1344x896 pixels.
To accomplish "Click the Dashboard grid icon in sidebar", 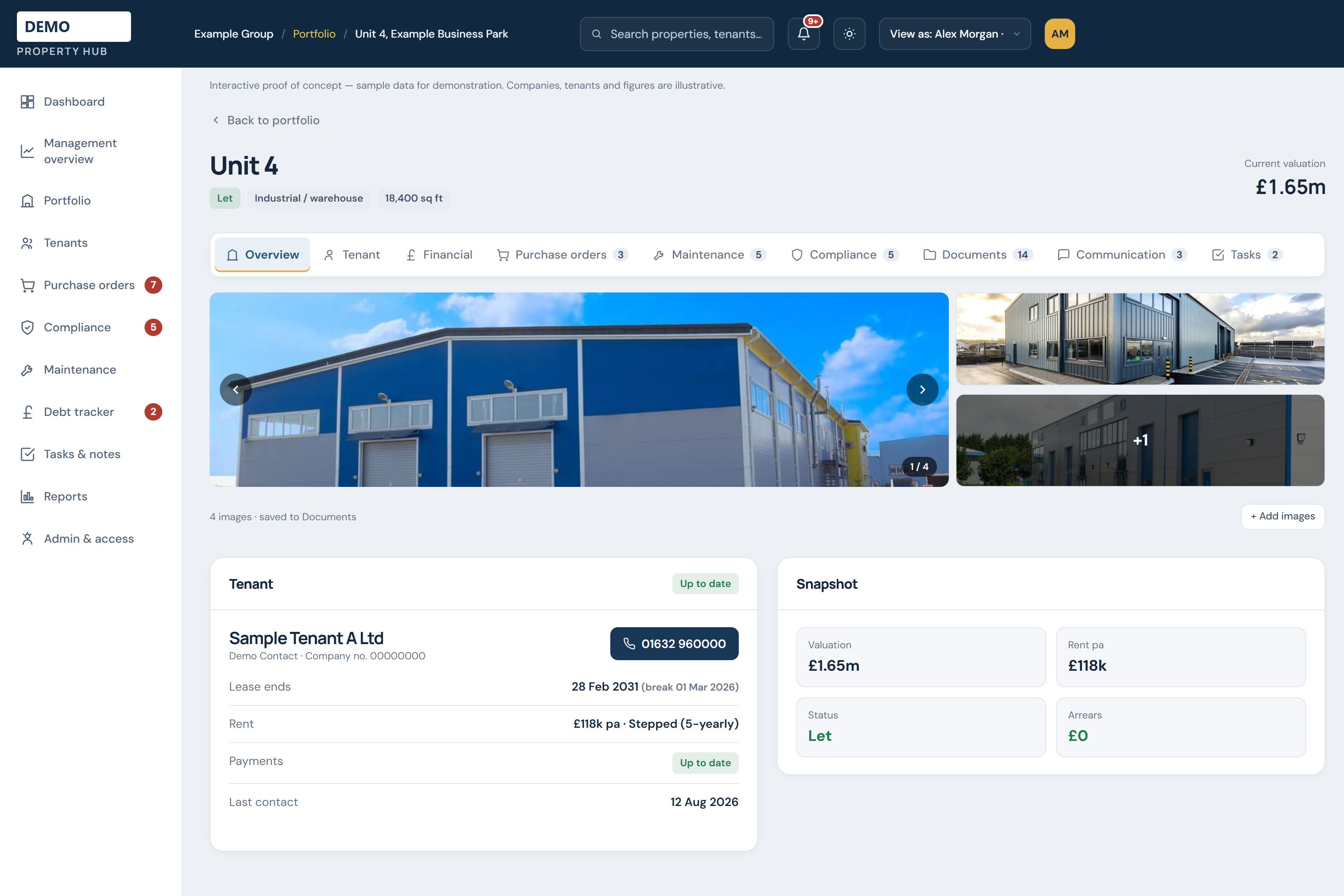I will pyautogui.click(x=27, y=102).
